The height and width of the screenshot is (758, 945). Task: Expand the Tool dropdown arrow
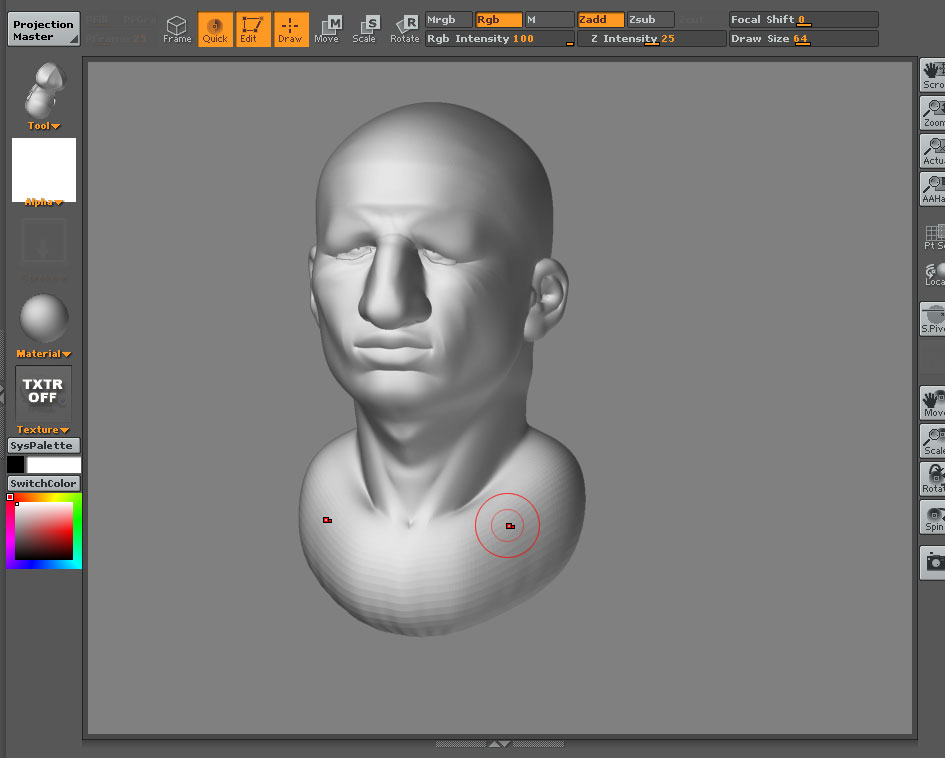pyautogui.click(x=55, y=127)
